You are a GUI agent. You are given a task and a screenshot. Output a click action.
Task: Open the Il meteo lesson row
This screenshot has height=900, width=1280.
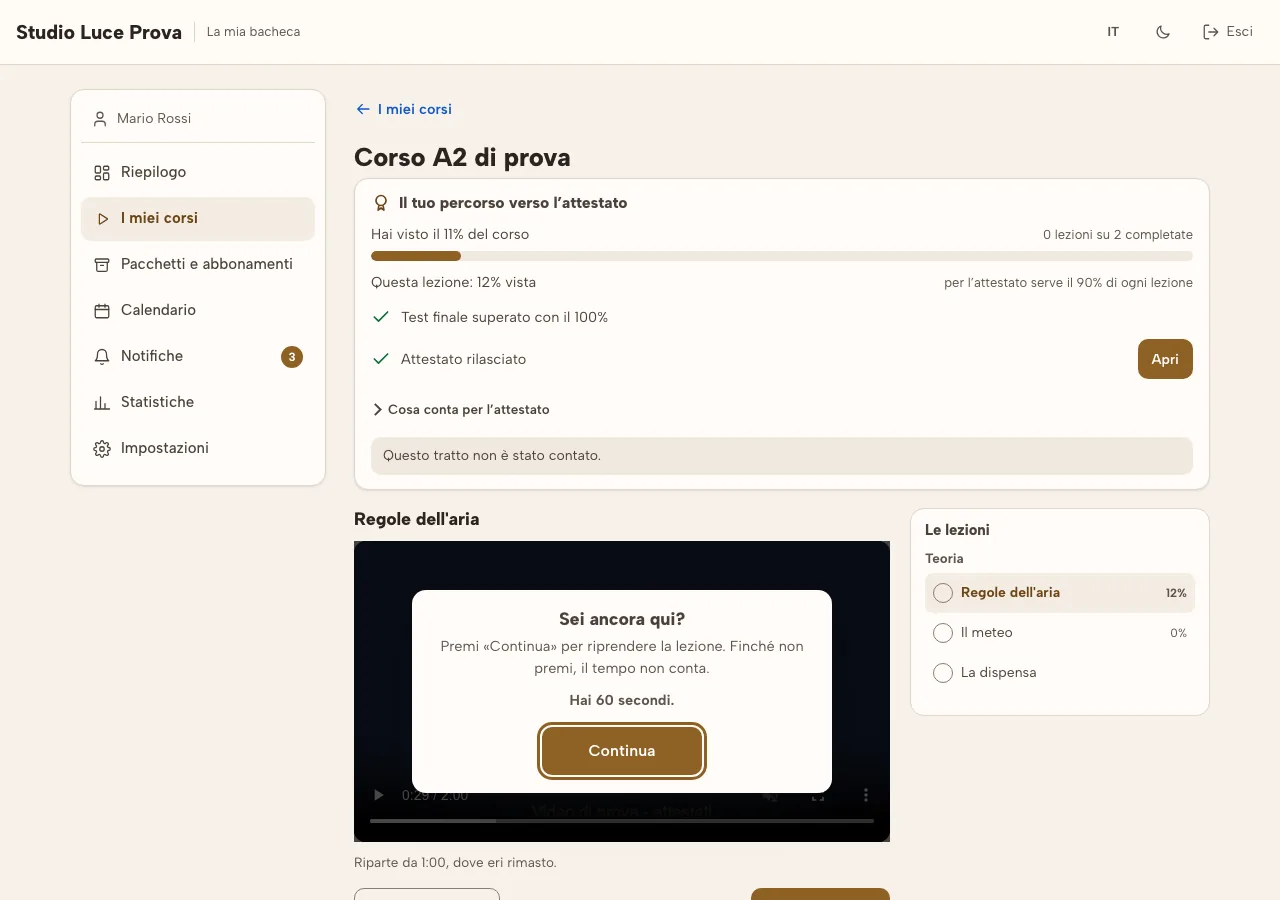[1060, 633]
